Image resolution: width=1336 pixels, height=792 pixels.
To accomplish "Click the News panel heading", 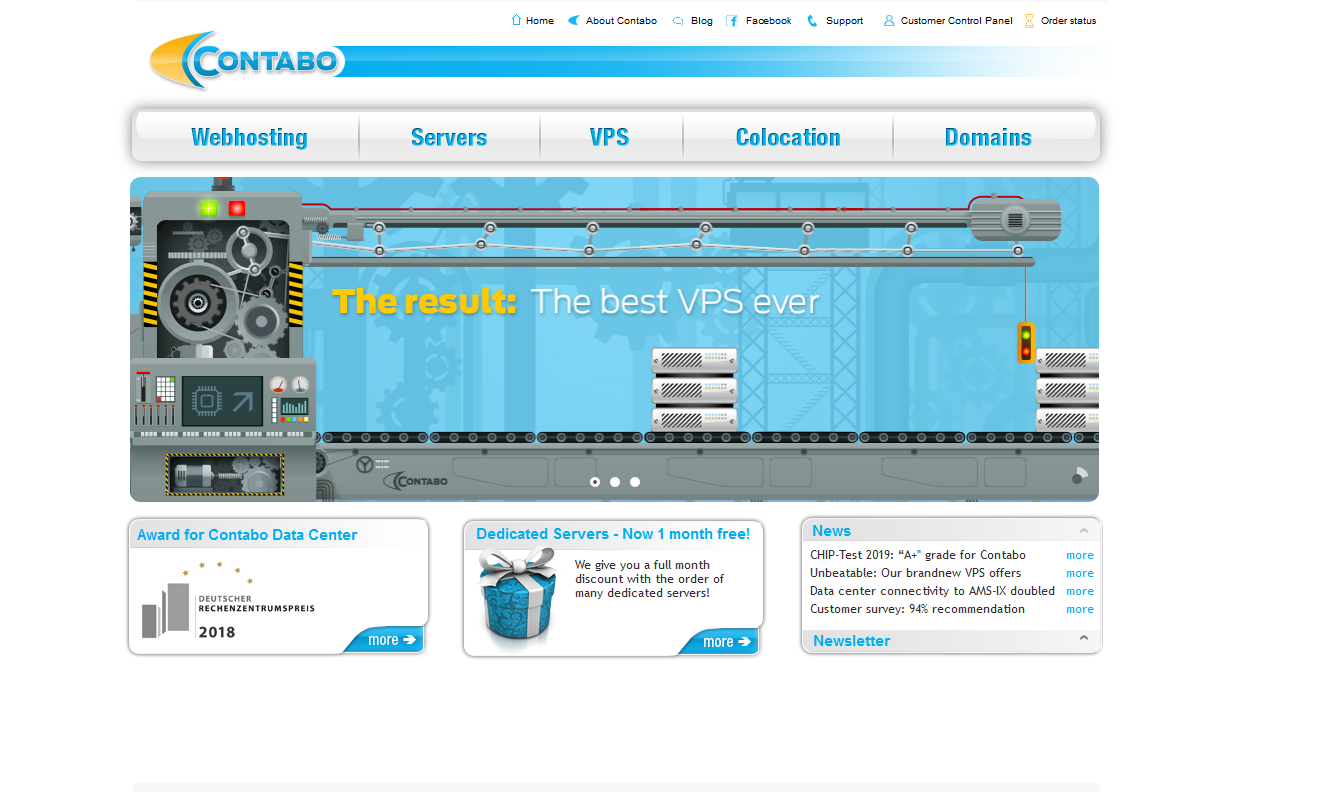I will click(832, 531).
